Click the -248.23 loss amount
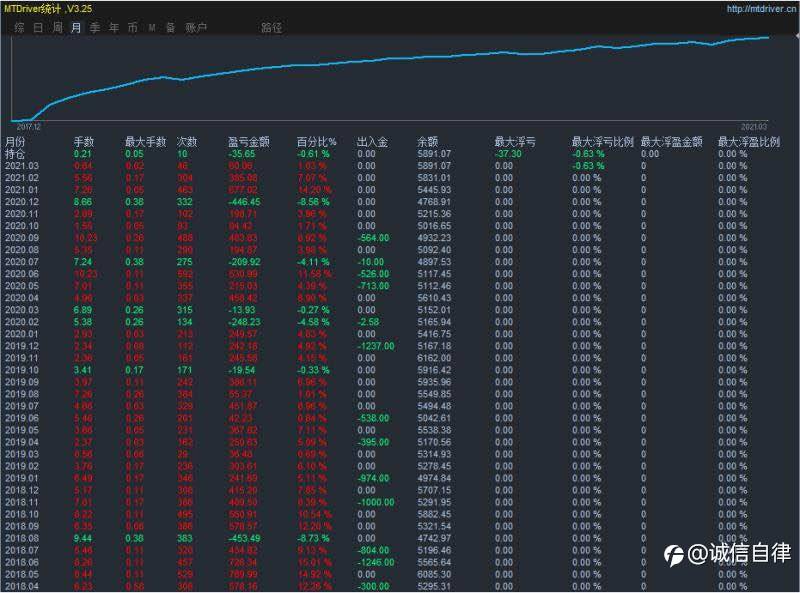This screenshot has height=593, width=800. 244,322
